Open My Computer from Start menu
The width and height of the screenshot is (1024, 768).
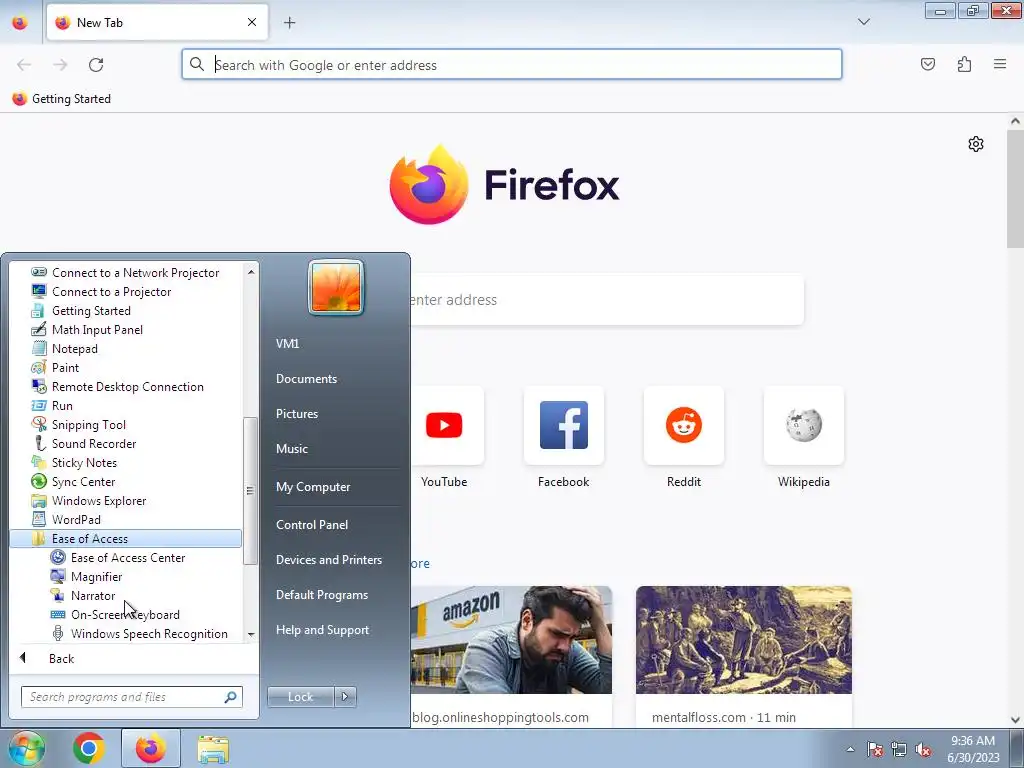click(x=313, y=487)
